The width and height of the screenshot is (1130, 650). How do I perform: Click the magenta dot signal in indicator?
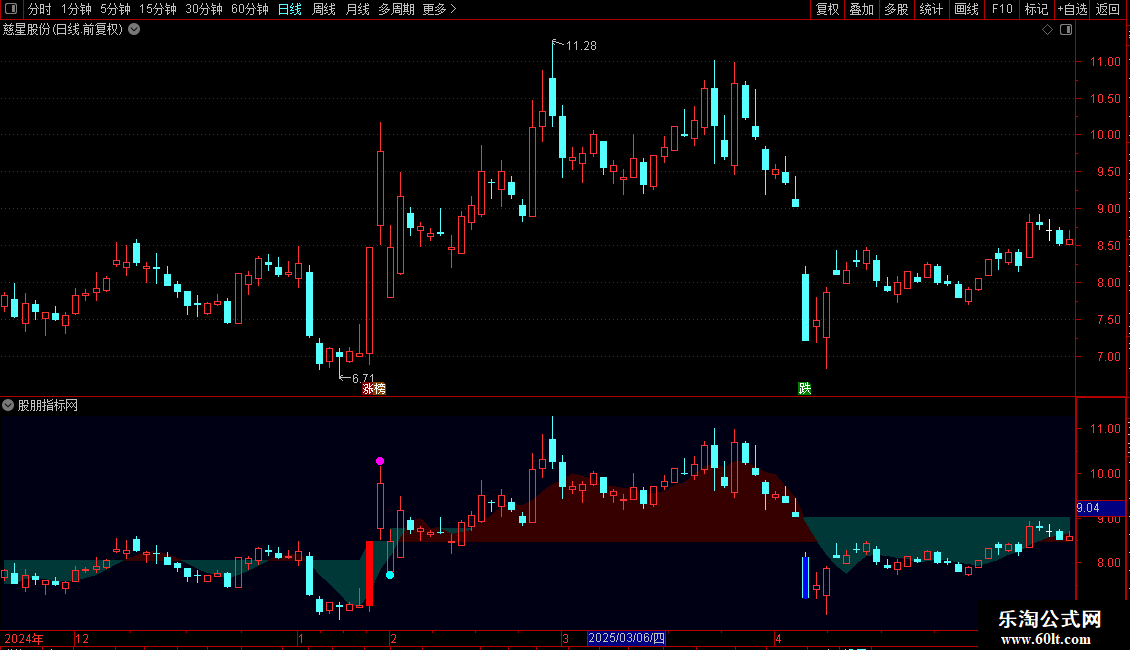point(380,461)
